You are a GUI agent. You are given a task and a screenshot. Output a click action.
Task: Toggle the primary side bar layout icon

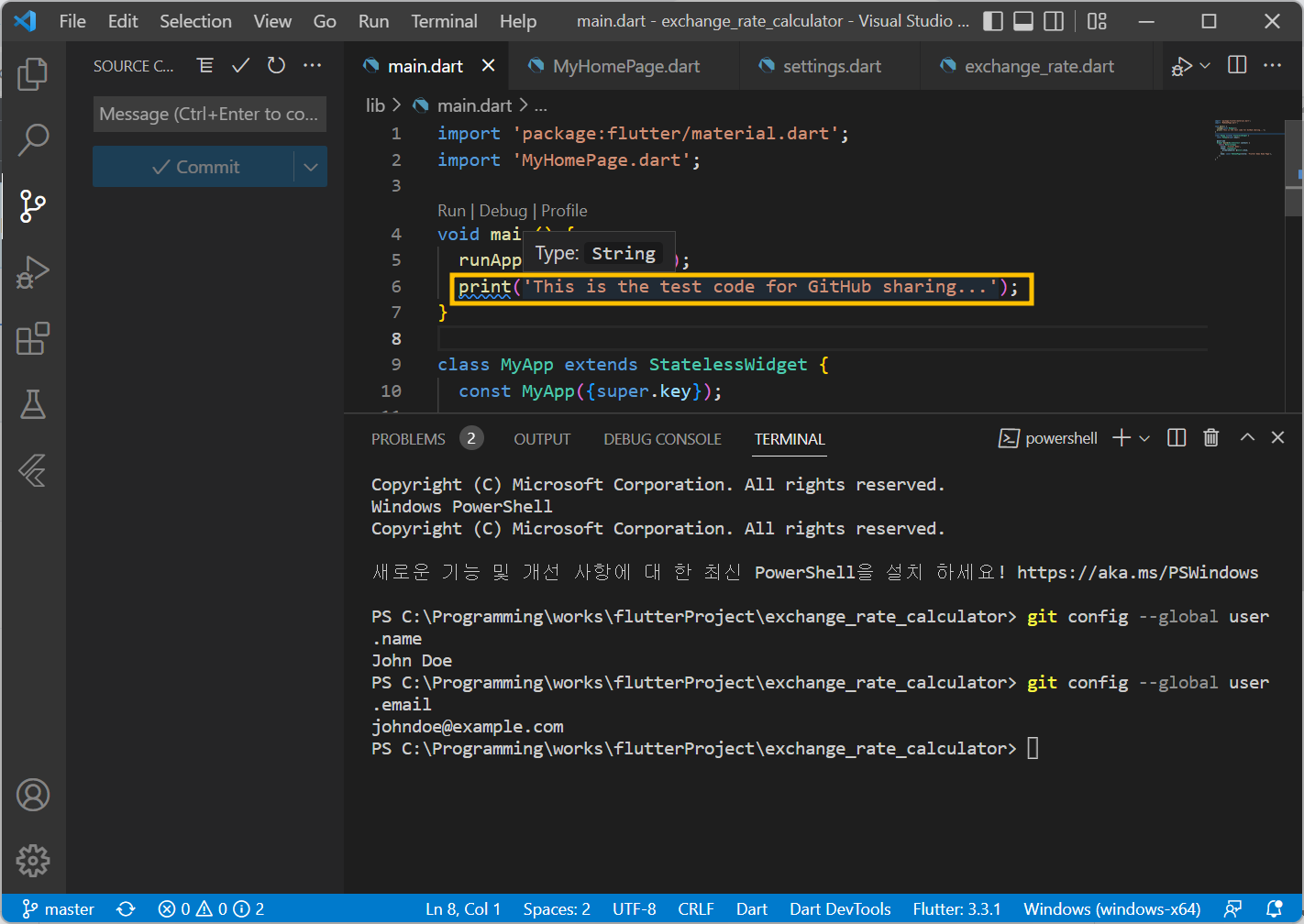[993, 21]
